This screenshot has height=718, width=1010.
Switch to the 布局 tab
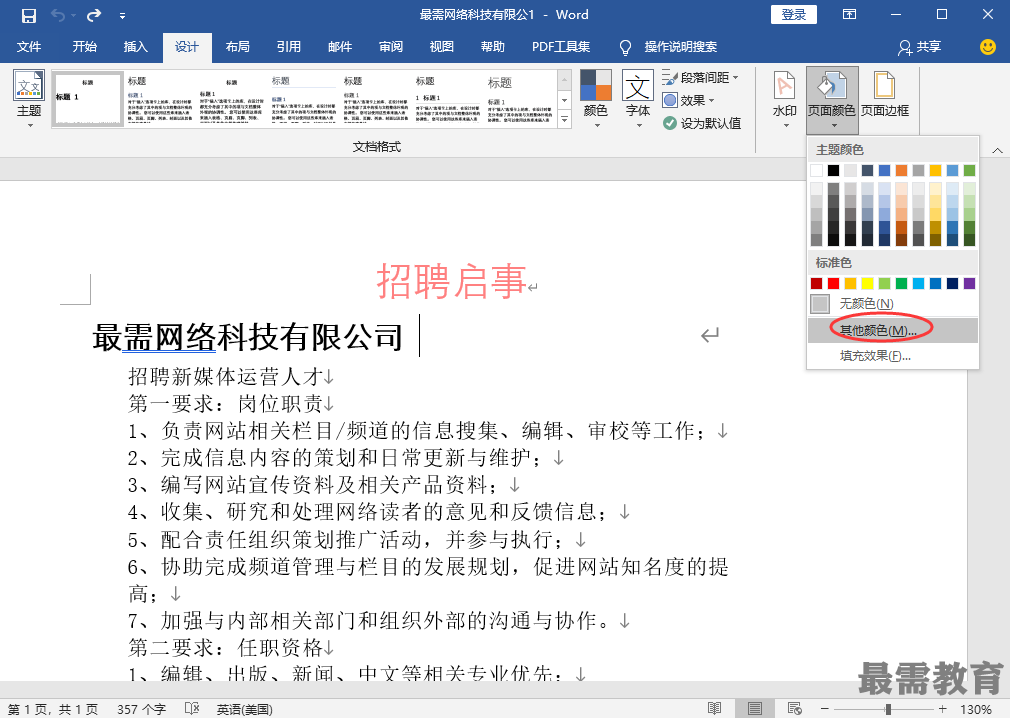pyautogui.click(x=238, y=46)
